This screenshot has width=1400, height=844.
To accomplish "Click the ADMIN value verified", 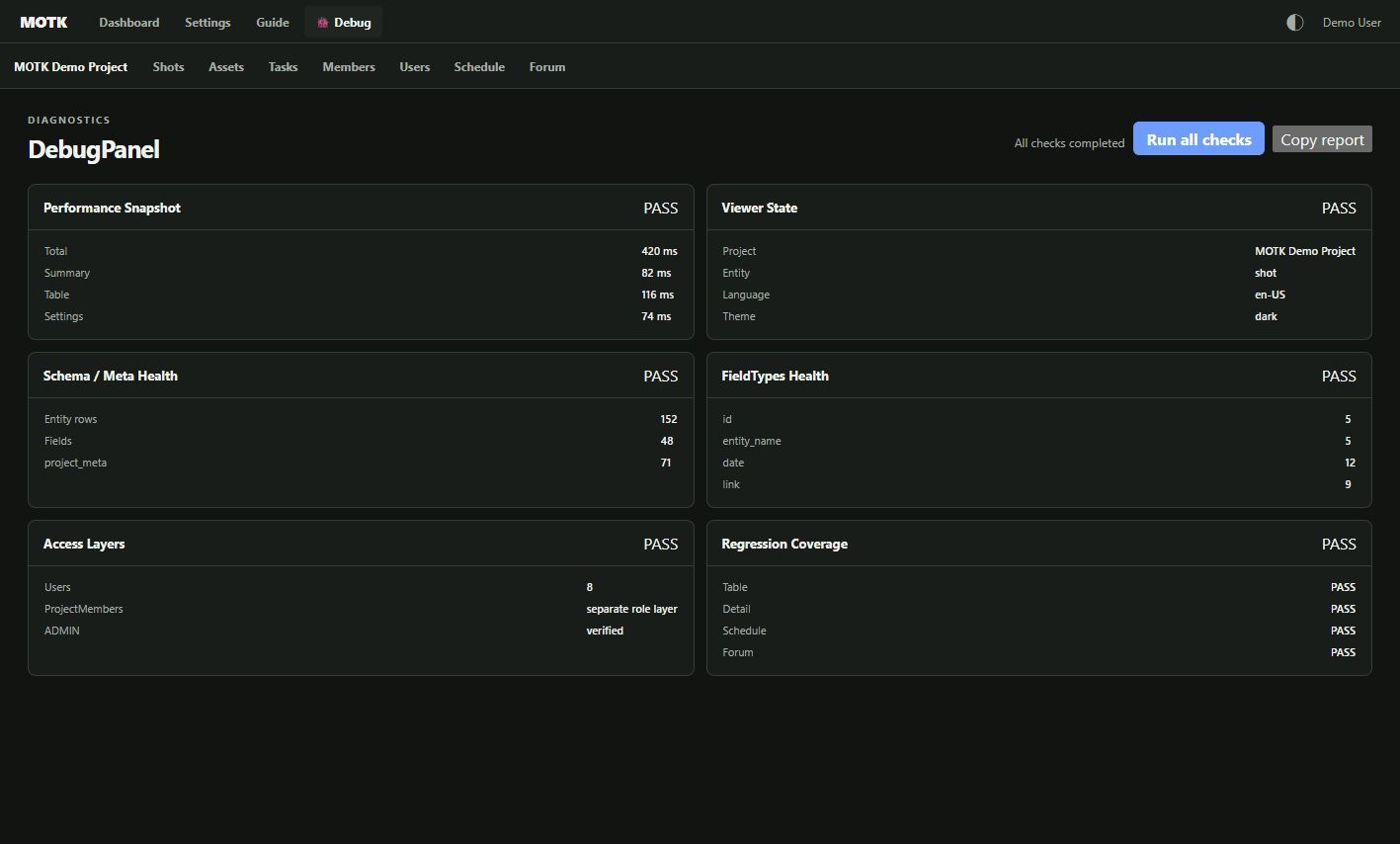I will coord(605,631).
